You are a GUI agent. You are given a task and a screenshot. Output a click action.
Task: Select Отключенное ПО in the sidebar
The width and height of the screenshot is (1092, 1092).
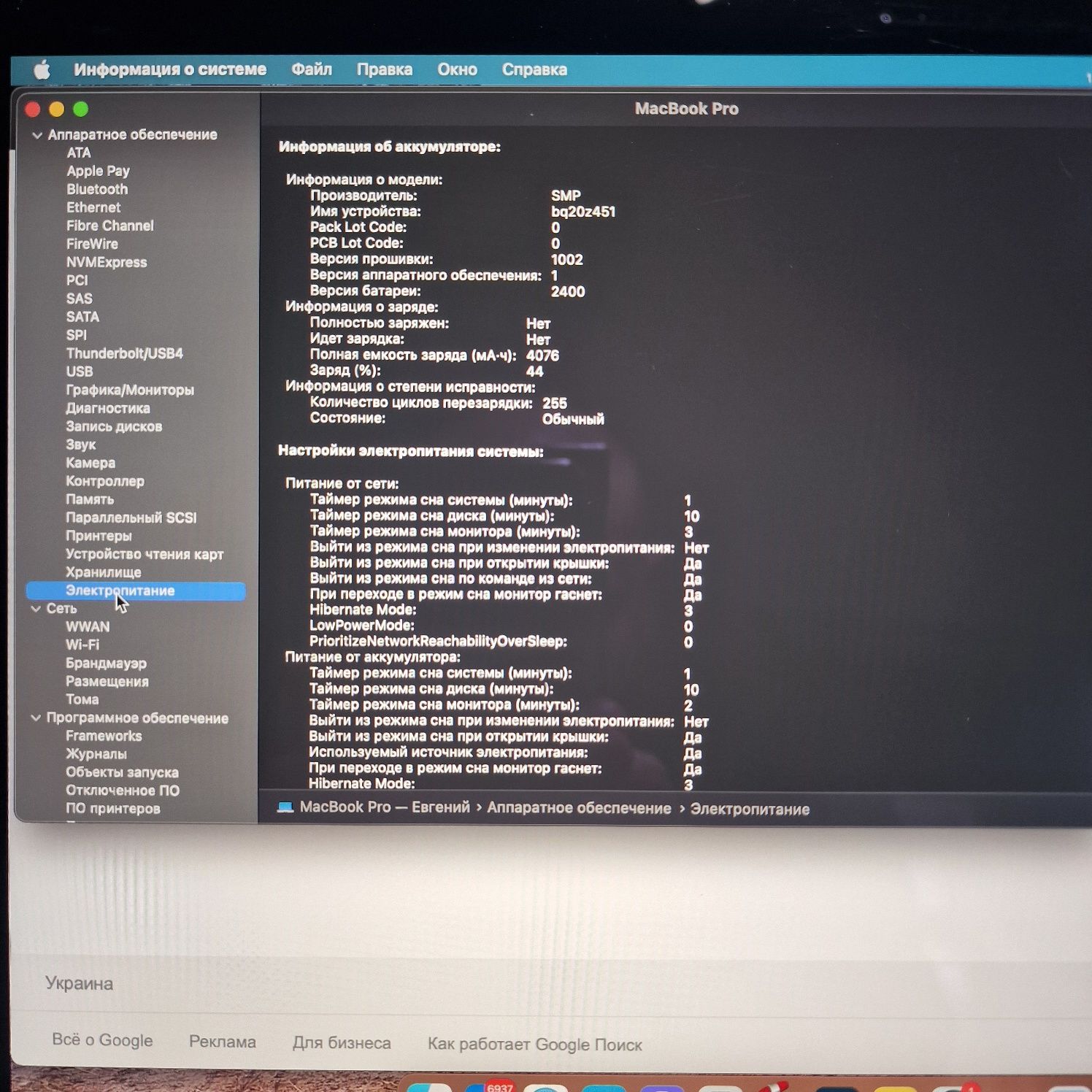point(123,791)
